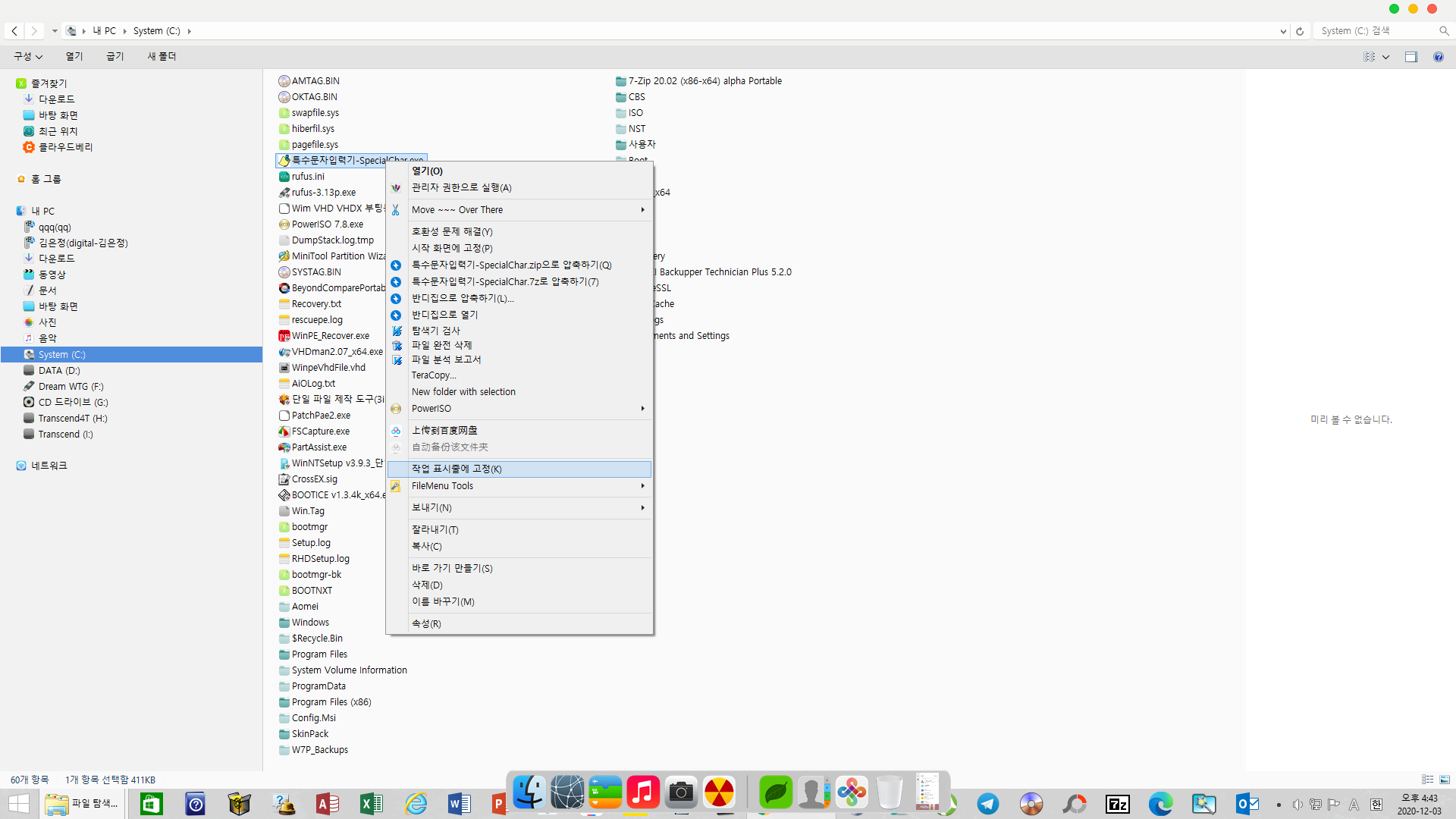Click TeraCopy... in context menu
Image resolution: width=1456 pixels, height=819 pixels.
tap(519, 375)
